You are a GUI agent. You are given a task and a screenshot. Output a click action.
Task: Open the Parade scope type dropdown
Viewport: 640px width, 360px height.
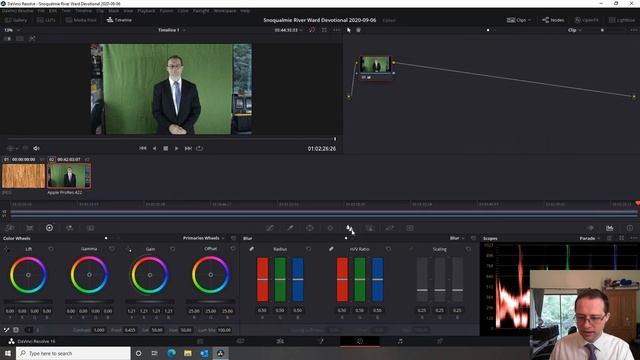click(x=590, y=238)
